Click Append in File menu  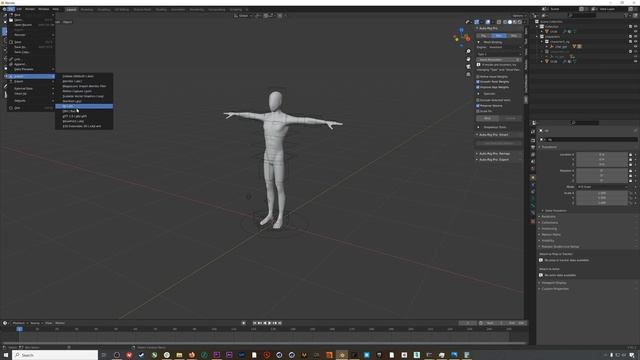(31, 64)
